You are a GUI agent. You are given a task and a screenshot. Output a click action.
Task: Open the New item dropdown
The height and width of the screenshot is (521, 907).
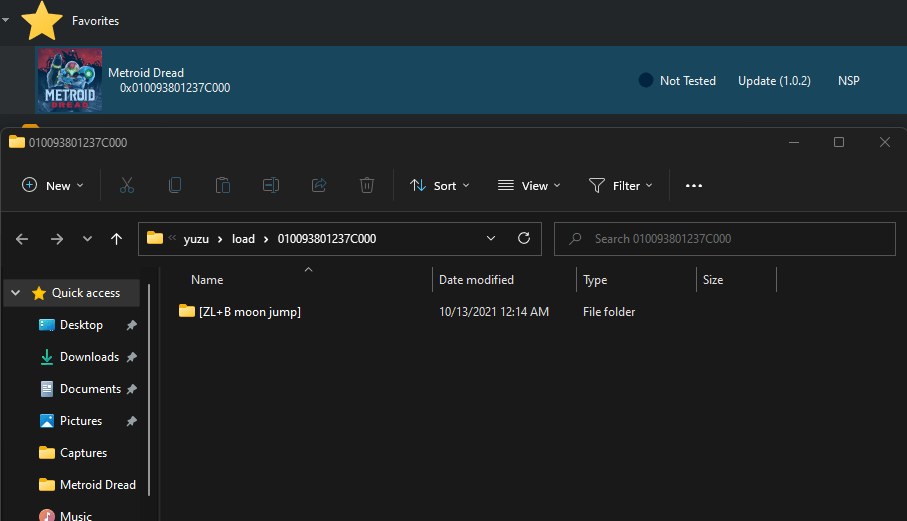coord(53,186)
